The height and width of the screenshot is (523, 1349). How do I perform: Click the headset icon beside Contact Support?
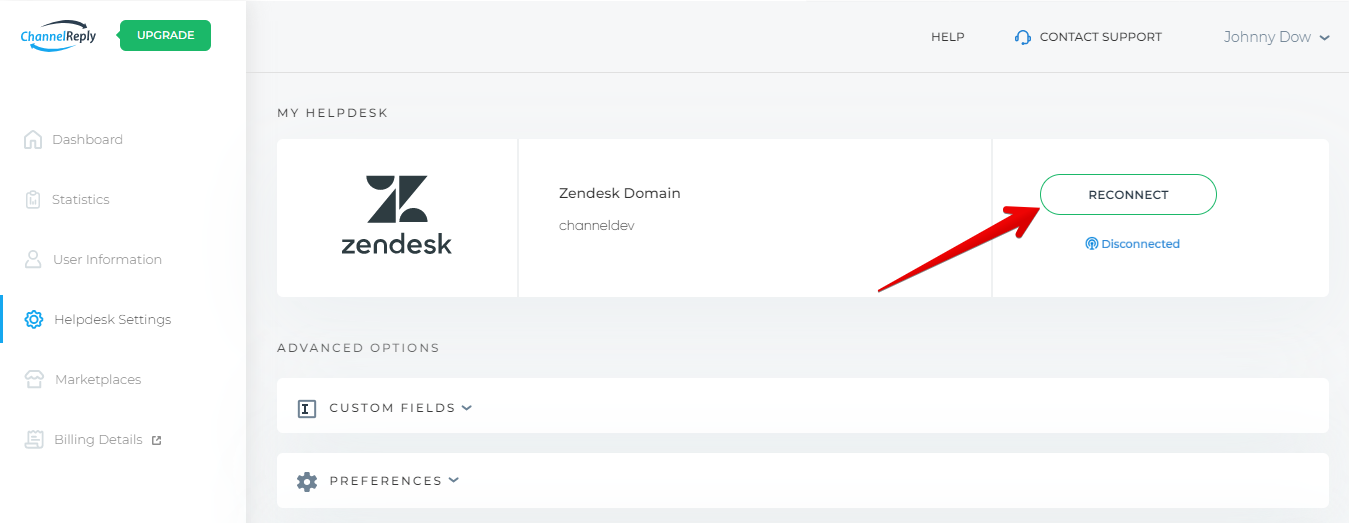(1022, 37)
